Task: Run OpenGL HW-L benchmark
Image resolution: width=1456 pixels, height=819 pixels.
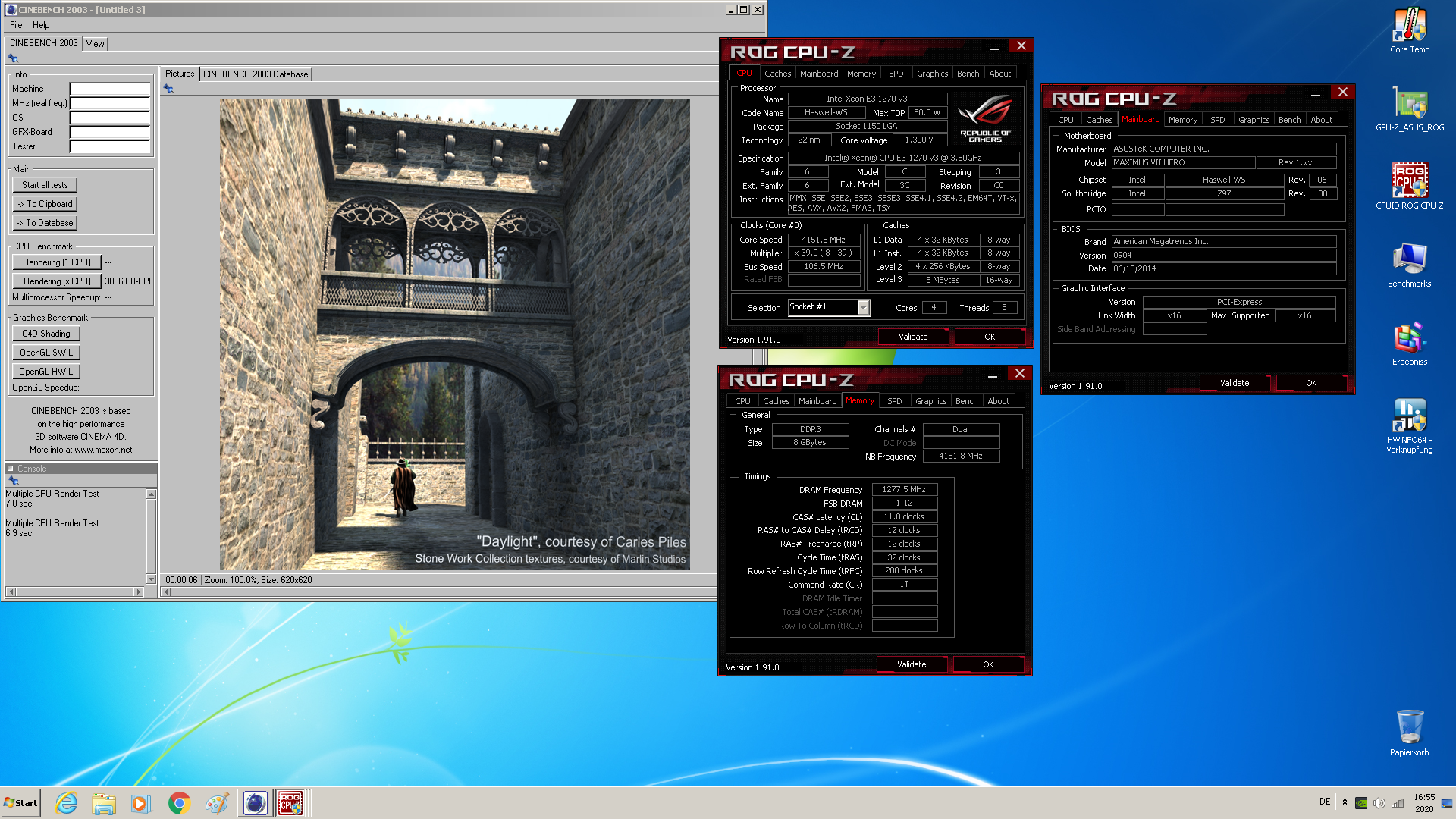Action: click(46, 372)
